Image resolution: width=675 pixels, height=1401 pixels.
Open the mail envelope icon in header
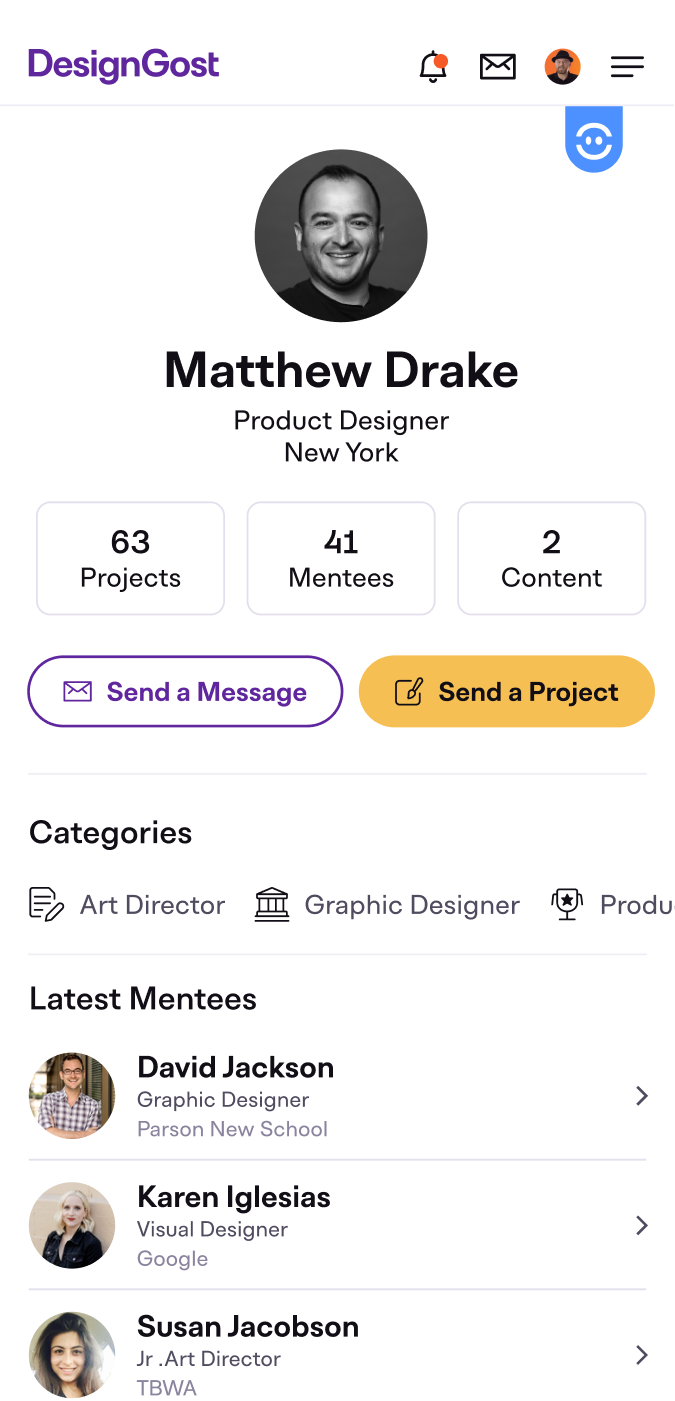pyautogui.click(x=498, y=67)
